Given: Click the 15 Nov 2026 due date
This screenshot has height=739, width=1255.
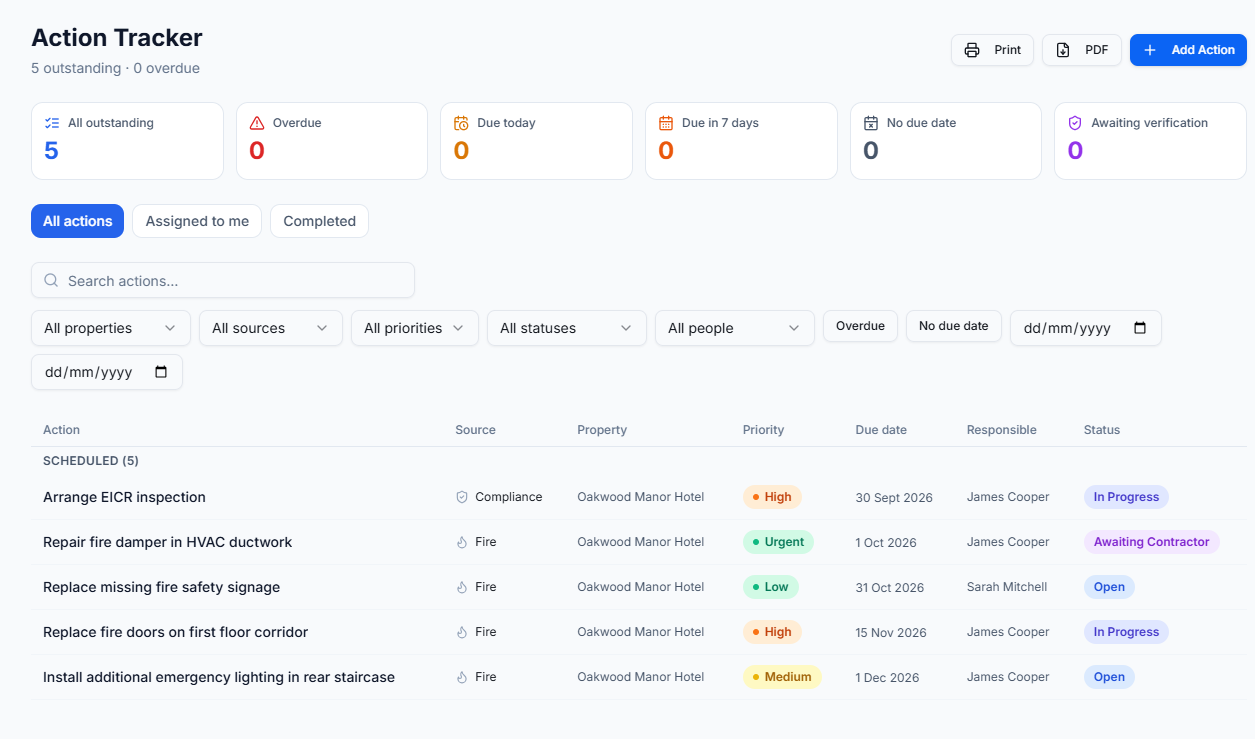Looking at the screenshot, I should 891,633.
